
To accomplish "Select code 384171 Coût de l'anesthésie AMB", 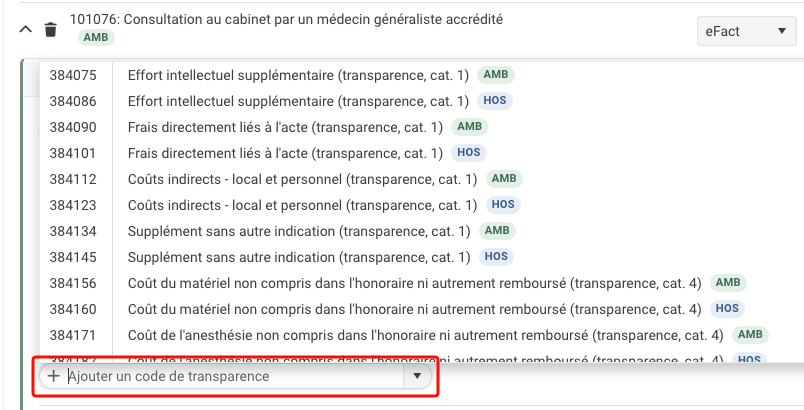I will pyautogui.click(x=421, y=335).
